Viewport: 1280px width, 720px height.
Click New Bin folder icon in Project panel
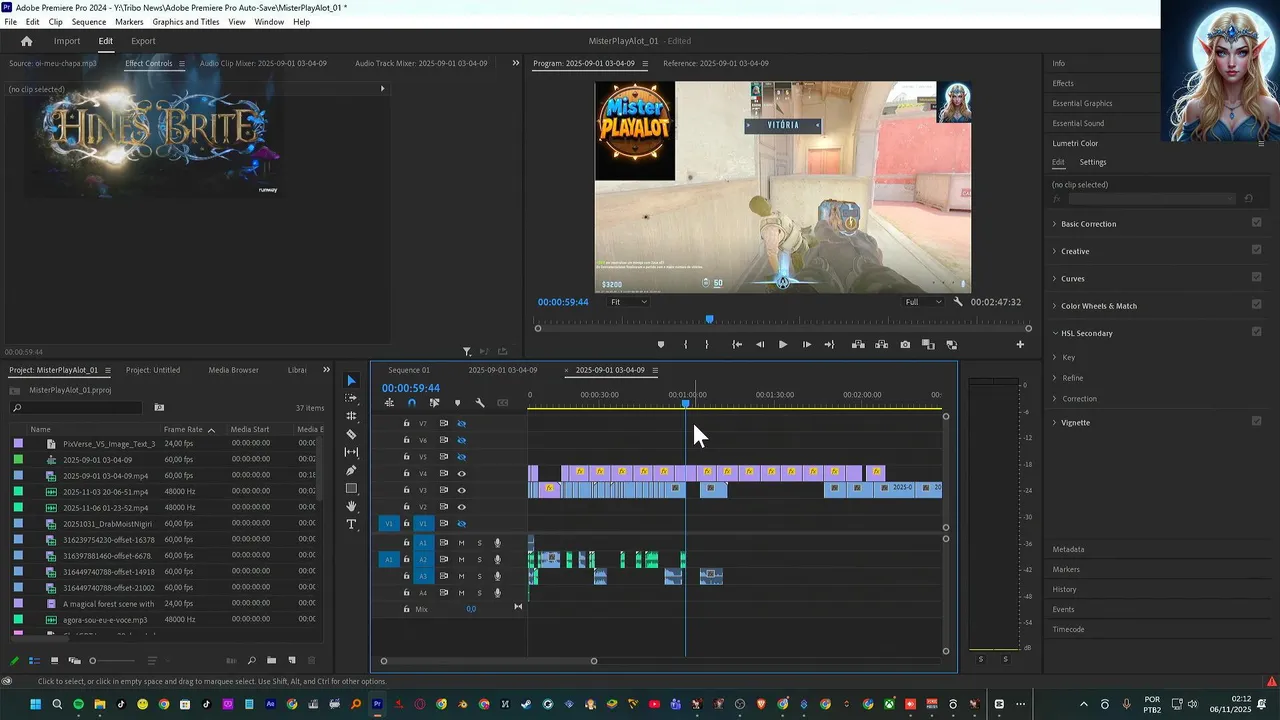[x=271, y=660]
